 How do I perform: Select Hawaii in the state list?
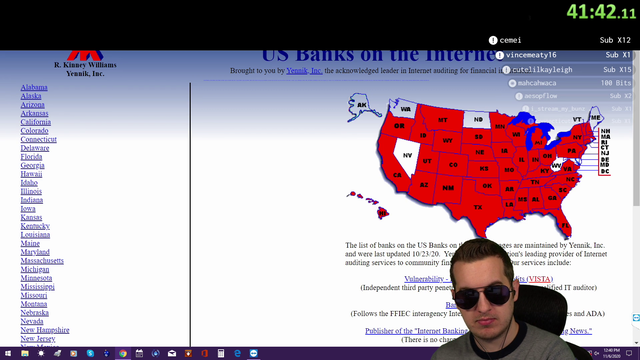(x=31, y=174)
